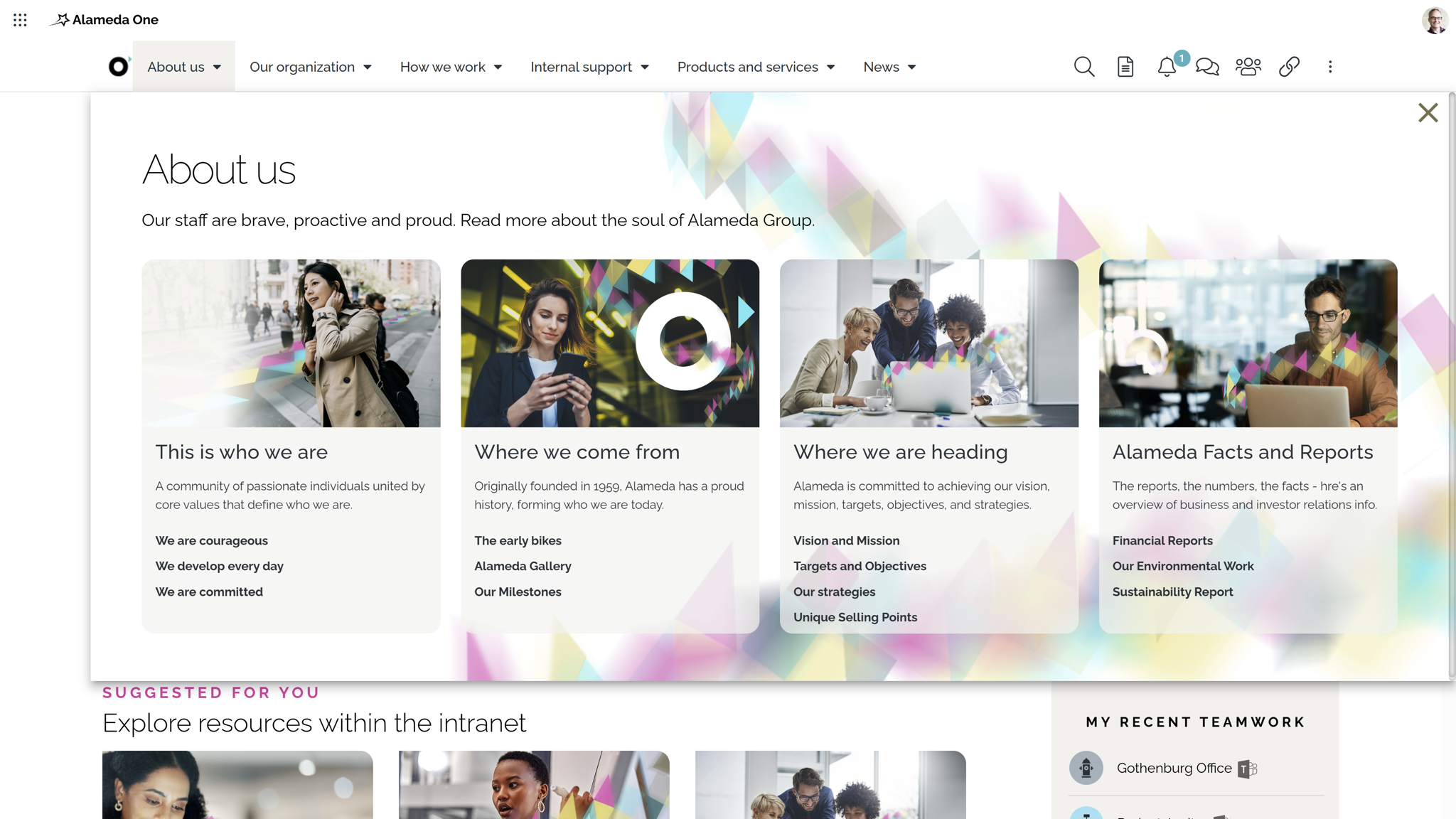Open This is who we are heading
Image resolution: width=1456 pixels, height=819 pixels.
pos(242,452)
